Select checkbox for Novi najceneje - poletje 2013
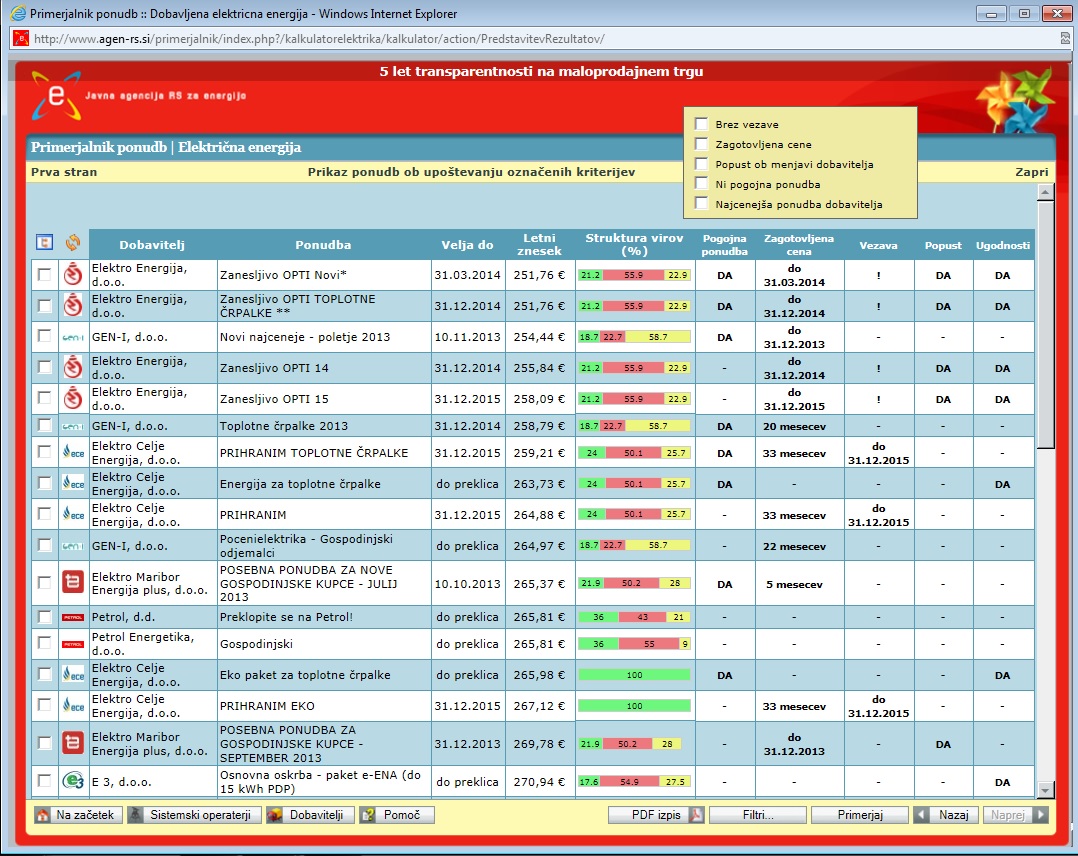The width and height of the screenshot is (1078, 856). (45, 336)
